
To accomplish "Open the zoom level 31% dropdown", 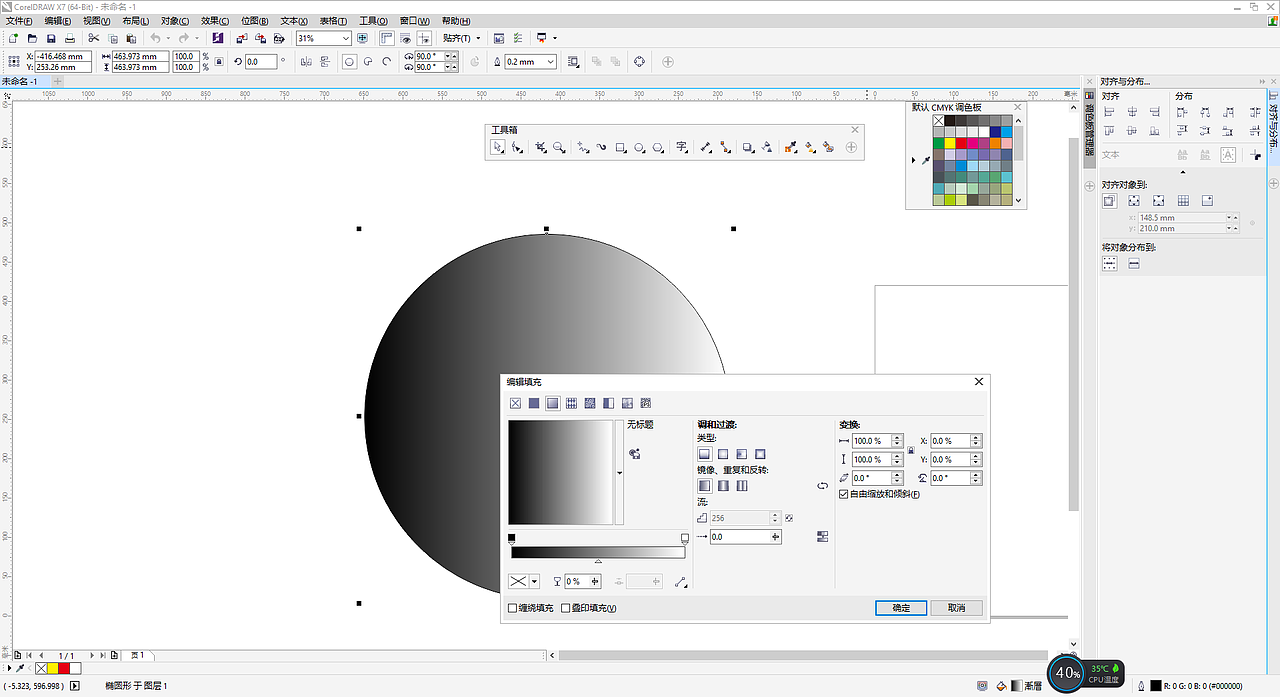I will click(x=346, y=38).
